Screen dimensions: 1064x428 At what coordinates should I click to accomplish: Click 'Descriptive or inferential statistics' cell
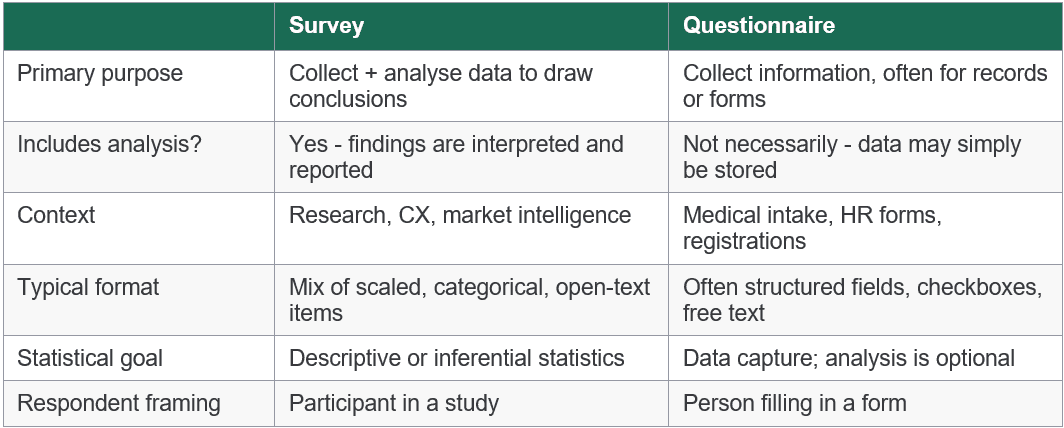456,358
